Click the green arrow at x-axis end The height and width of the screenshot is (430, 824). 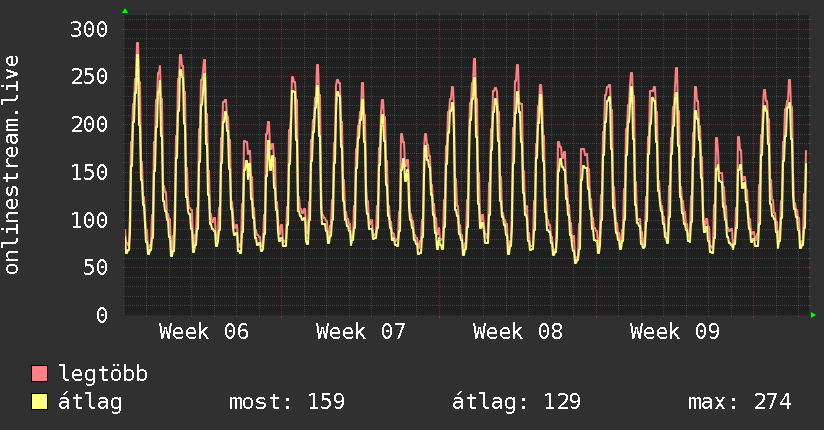(813, 315)
